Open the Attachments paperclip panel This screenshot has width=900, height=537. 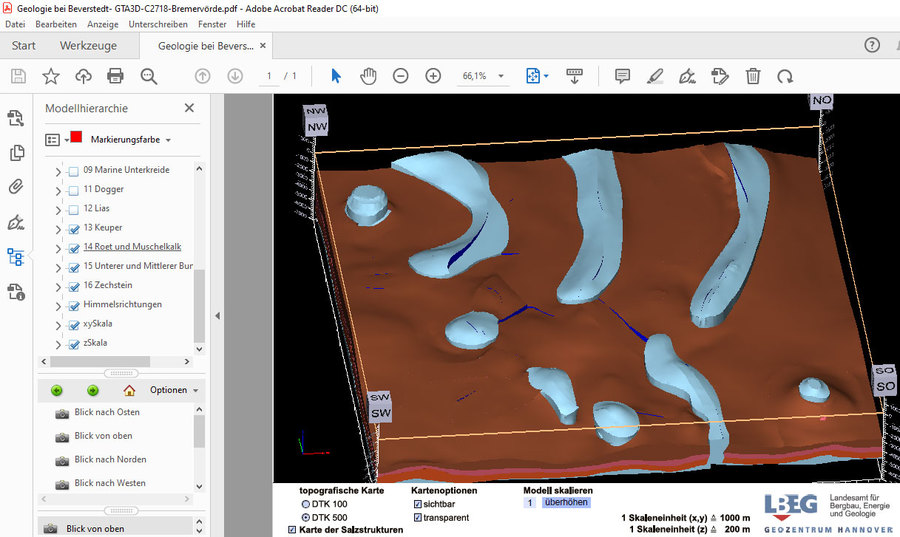[x=16, y=187]
